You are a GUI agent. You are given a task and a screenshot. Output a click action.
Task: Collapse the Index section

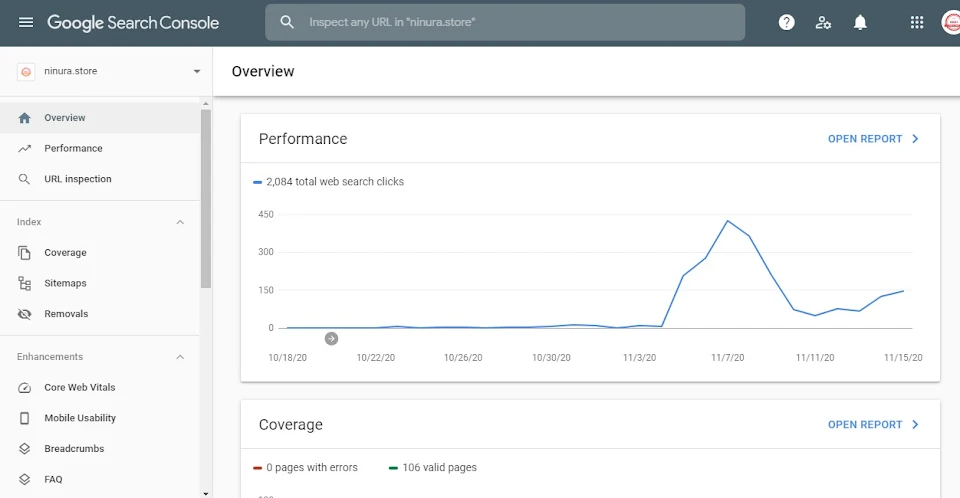[180, 222]
